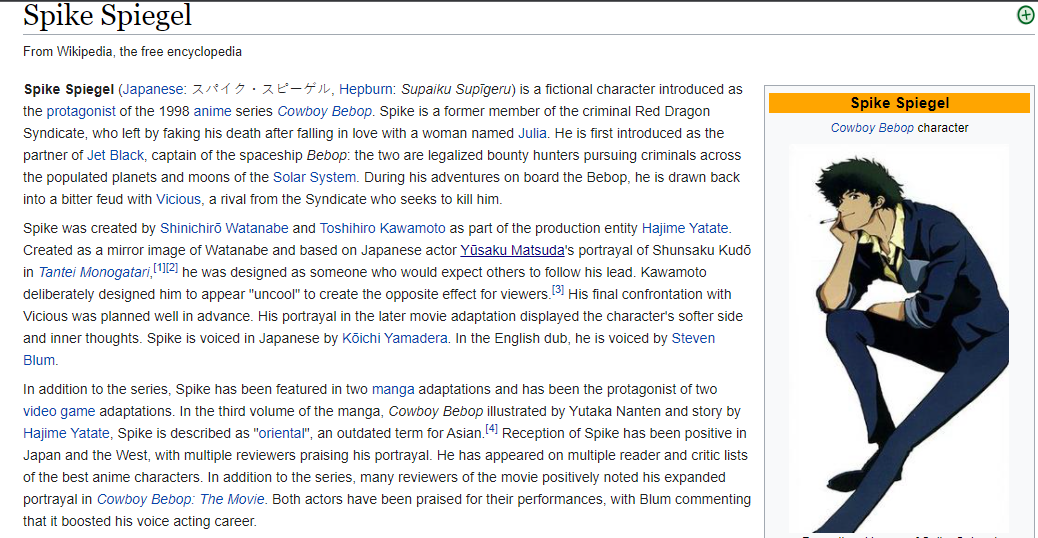Go to the Cowboy Bebop series link

(x=324, y=111)
